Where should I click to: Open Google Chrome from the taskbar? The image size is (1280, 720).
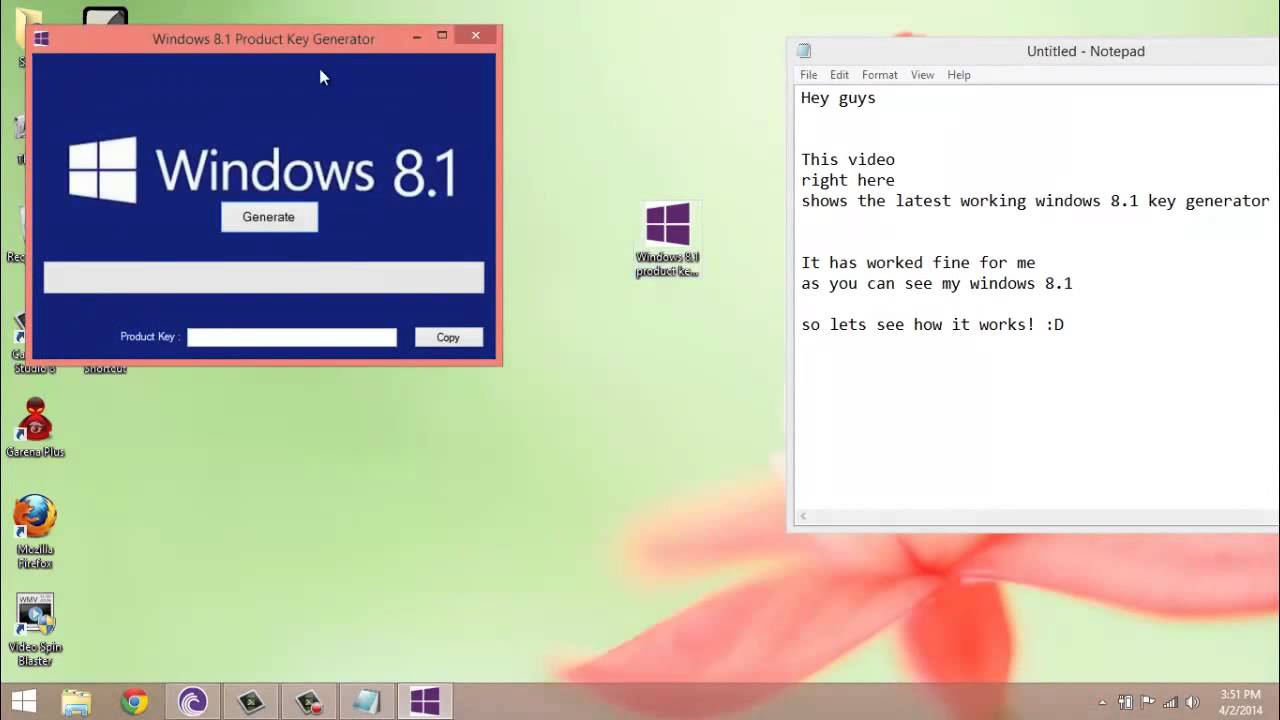[x=134, y=702]
